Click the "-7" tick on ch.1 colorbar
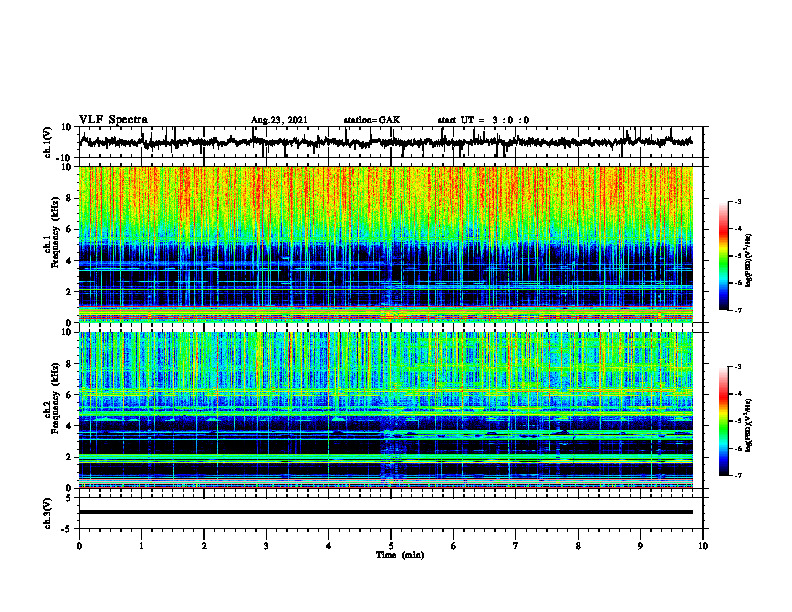The height and width of the screenshot is (612, 792). [738, 310]
